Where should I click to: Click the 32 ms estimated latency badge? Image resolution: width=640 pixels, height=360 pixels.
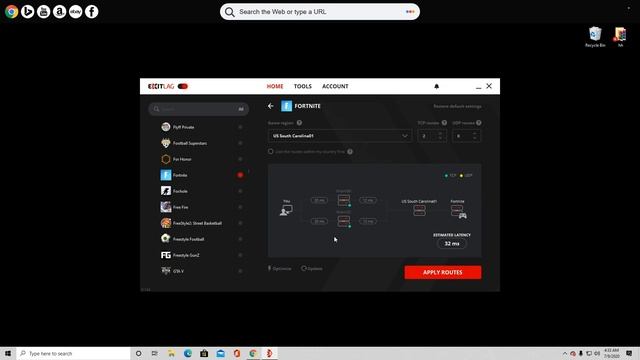452,244
